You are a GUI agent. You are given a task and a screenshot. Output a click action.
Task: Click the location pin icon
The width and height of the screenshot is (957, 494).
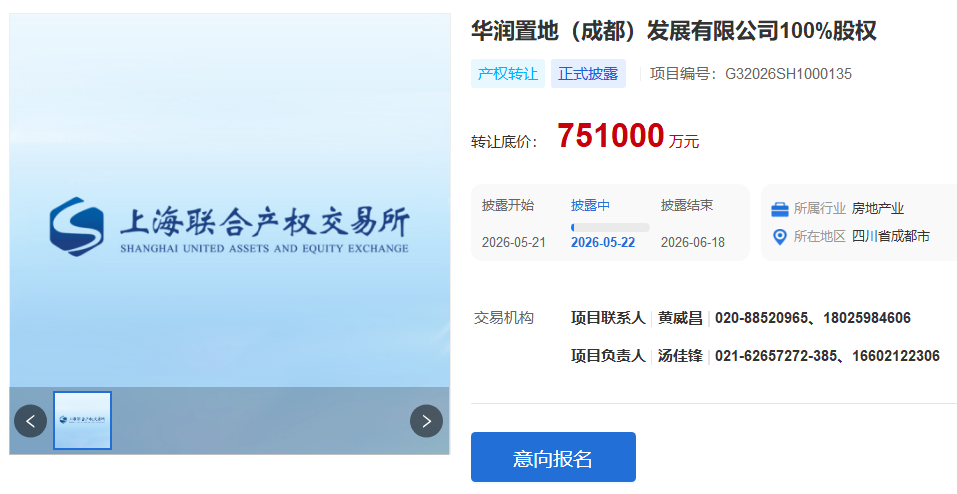[x=779, y=237]
